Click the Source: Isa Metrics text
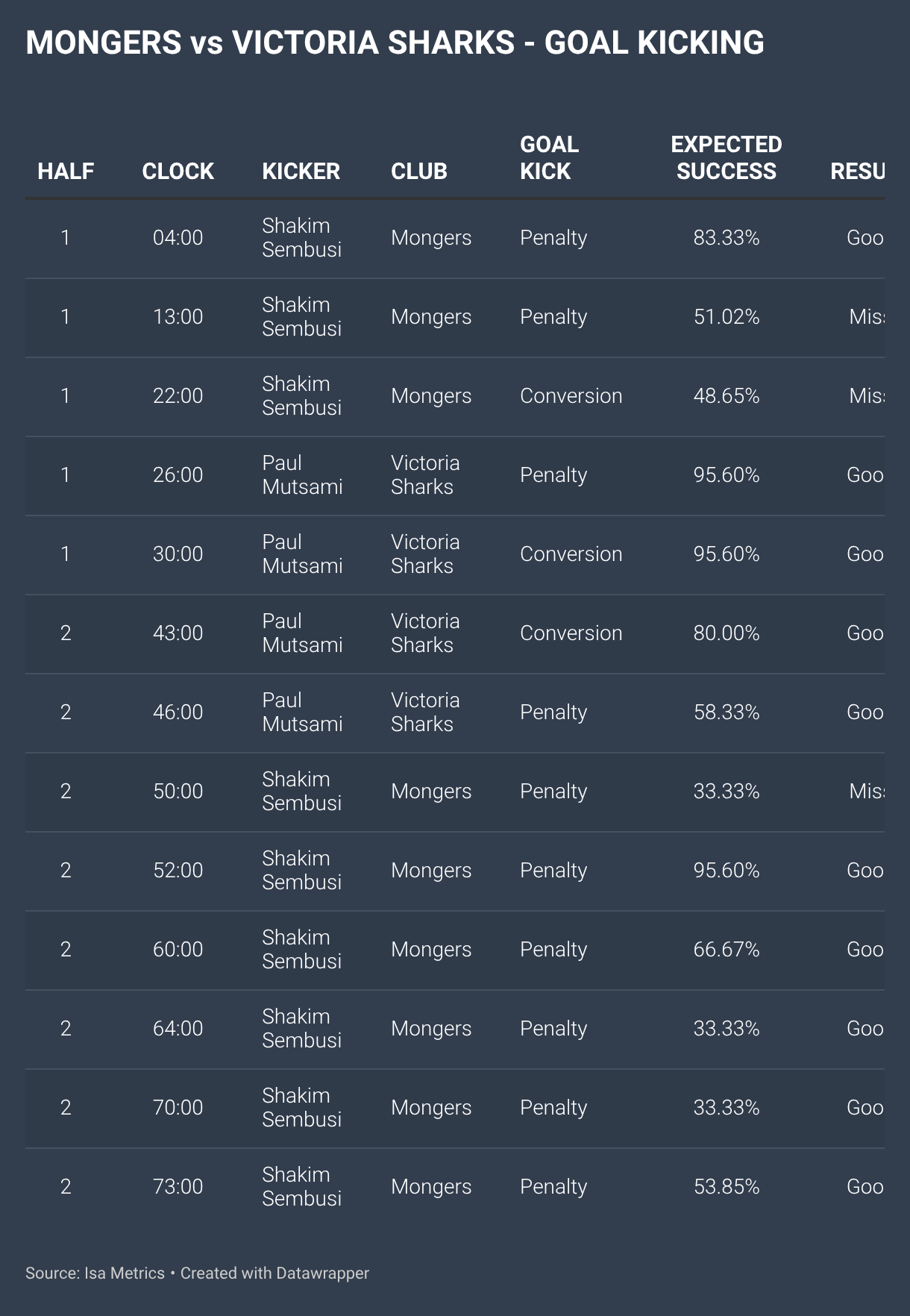The image size is (910, 1316). [95, 1273]
